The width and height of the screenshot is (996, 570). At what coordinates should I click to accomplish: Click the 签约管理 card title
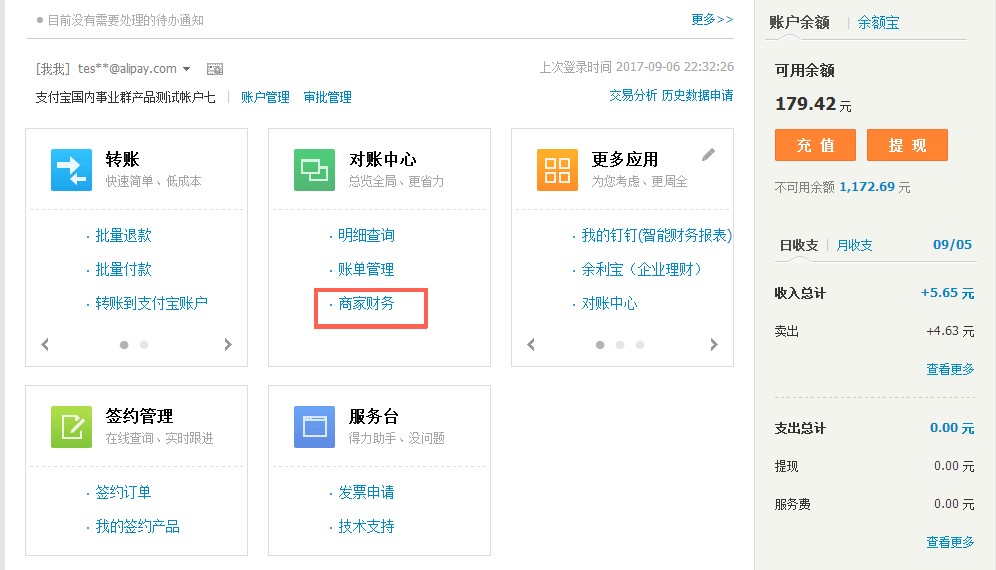click(139, 416)
